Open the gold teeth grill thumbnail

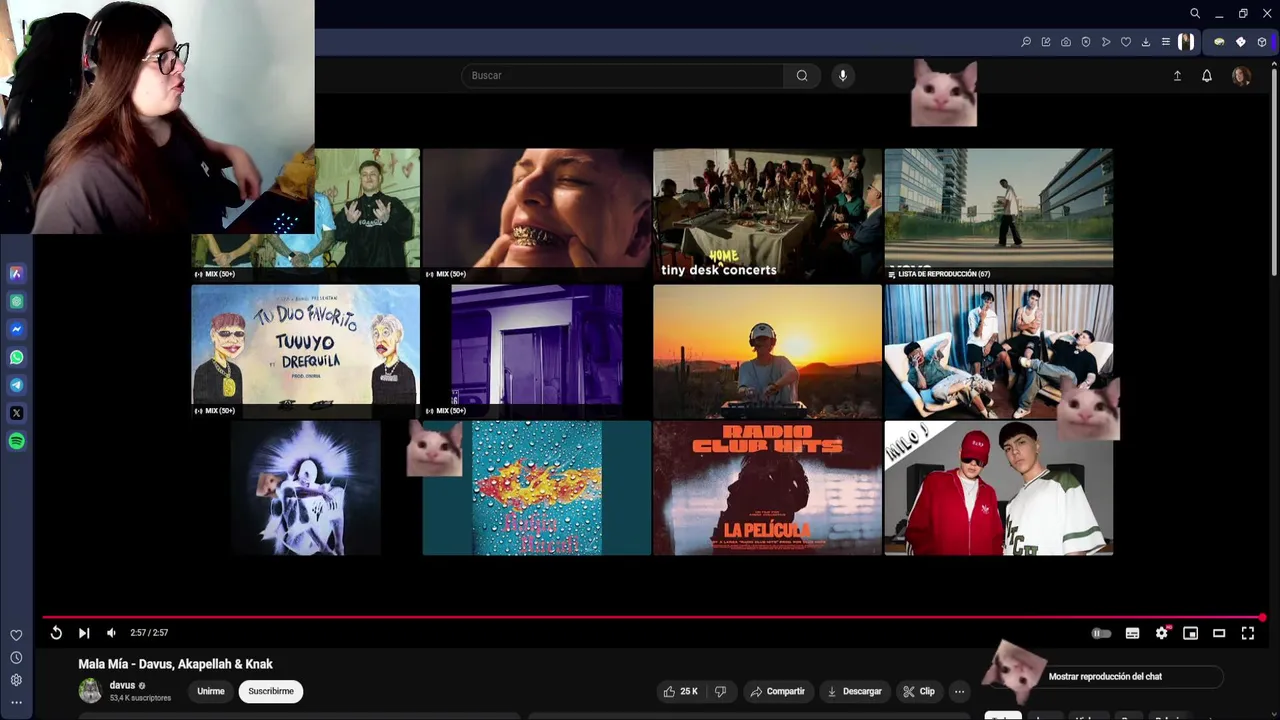537,215
